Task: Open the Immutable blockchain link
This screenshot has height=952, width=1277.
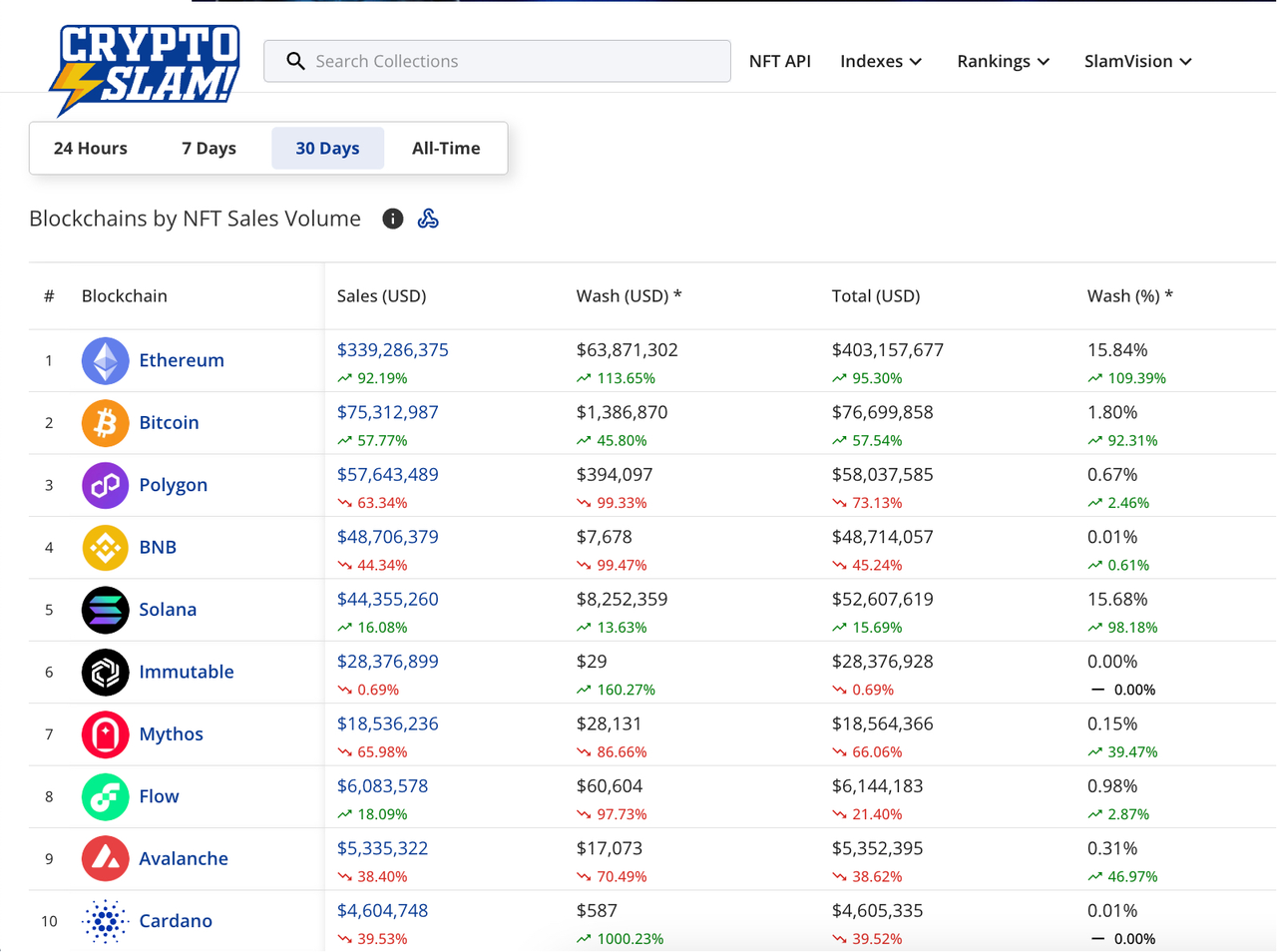Action: (x=187, y=672)
